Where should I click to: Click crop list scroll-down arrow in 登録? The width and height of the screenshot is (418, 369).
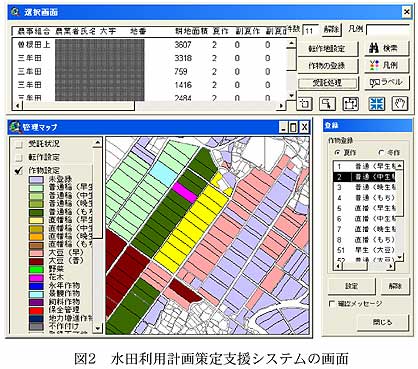tap(399, 258)
